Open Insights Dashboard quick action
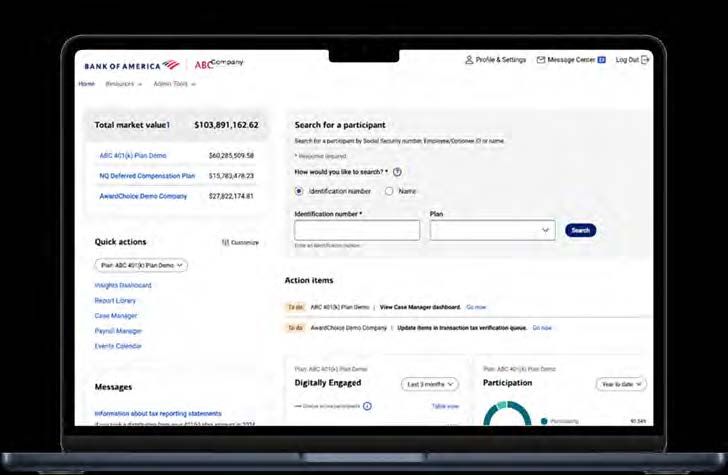 (x=123, y=286)
